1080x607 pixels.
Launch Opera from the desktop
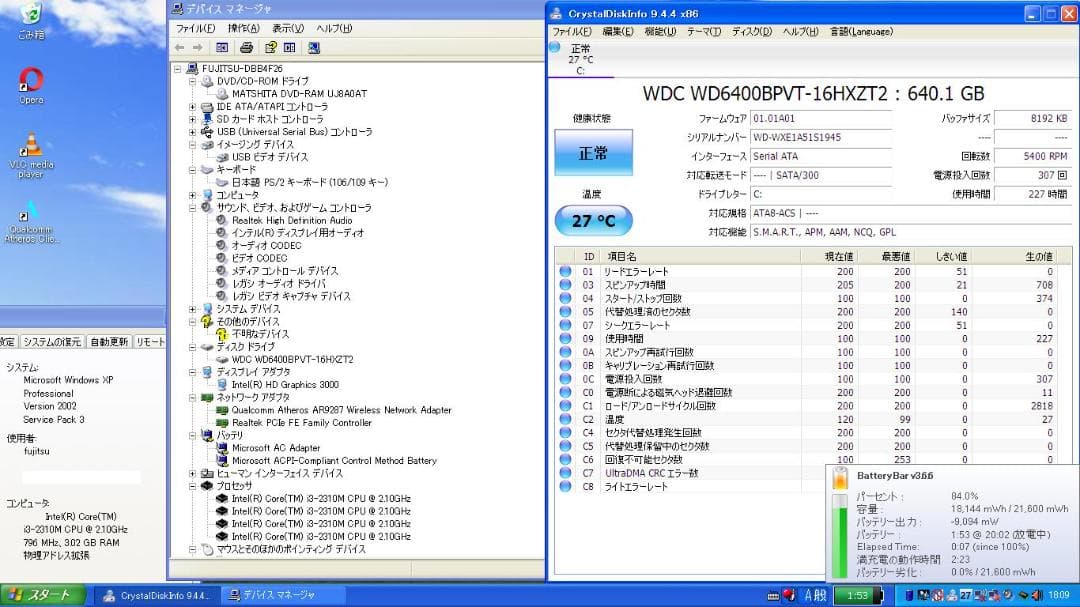pyautogui.click(x=31, y=85)
